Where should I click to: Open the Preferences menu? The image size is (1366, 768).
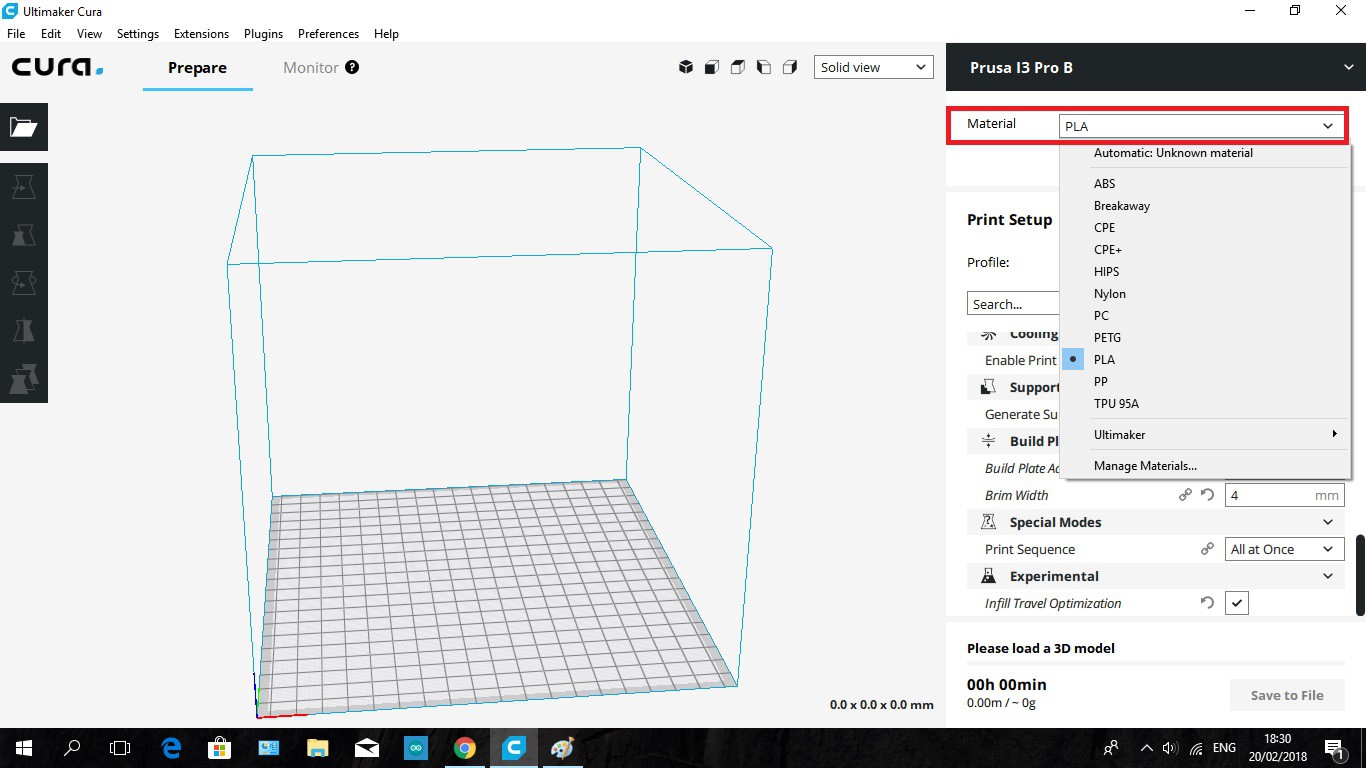coord(328,33)
